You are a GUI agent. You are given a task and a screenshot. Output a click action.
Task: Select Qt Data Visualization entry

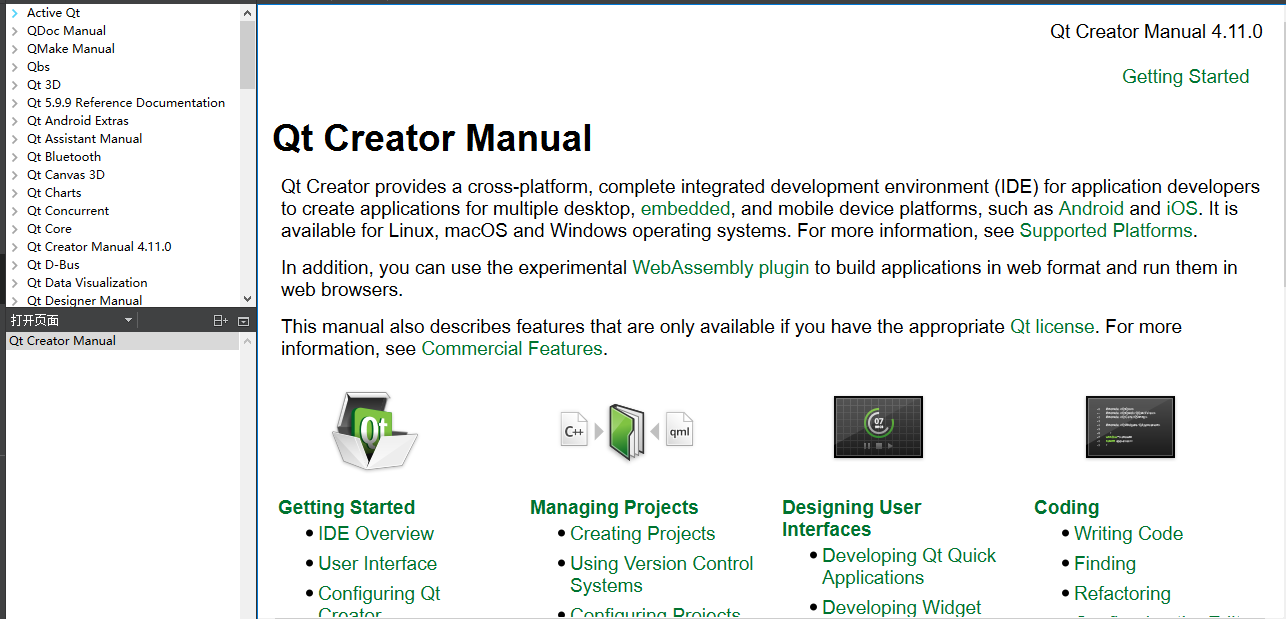[x=87, y=283]
